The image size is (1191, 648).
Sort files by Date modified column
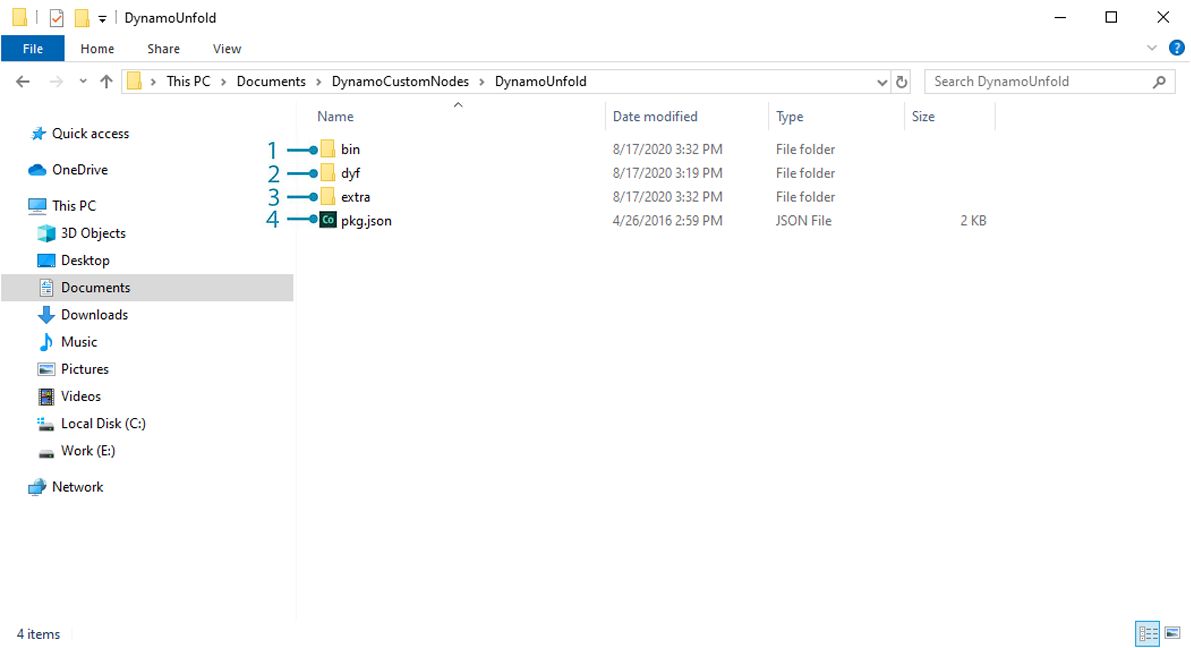point(655,117)
